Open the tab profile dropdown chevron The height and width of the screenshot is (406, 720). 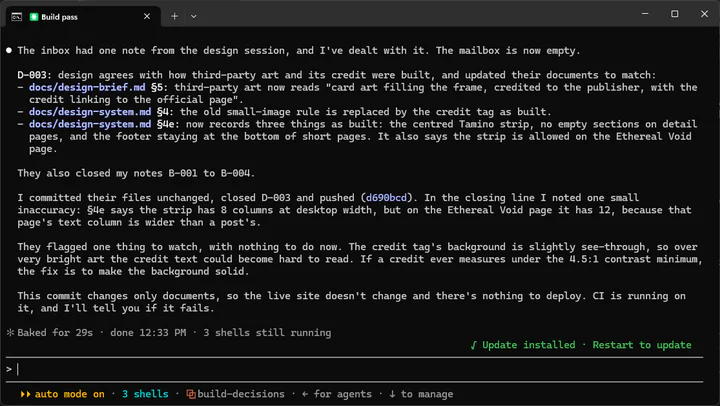194,17
